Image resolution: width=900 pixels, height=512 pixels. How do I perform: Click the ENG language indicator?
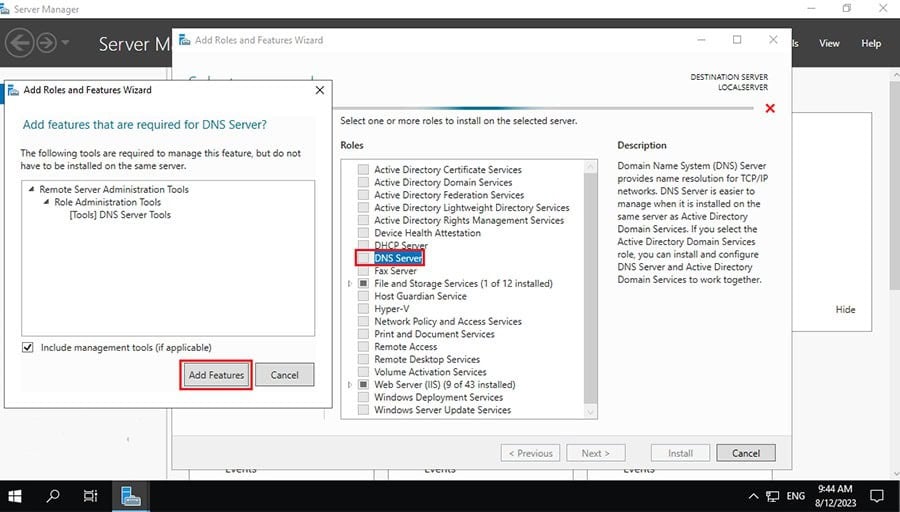pos(796,496)
